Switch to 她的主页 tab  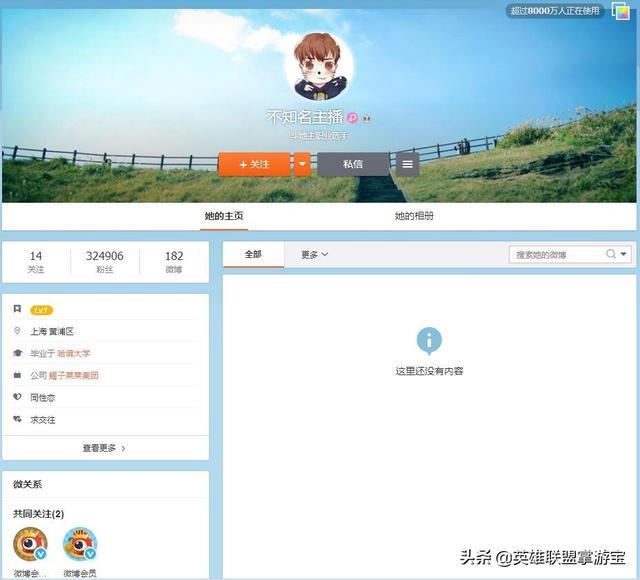coord(224,216)
